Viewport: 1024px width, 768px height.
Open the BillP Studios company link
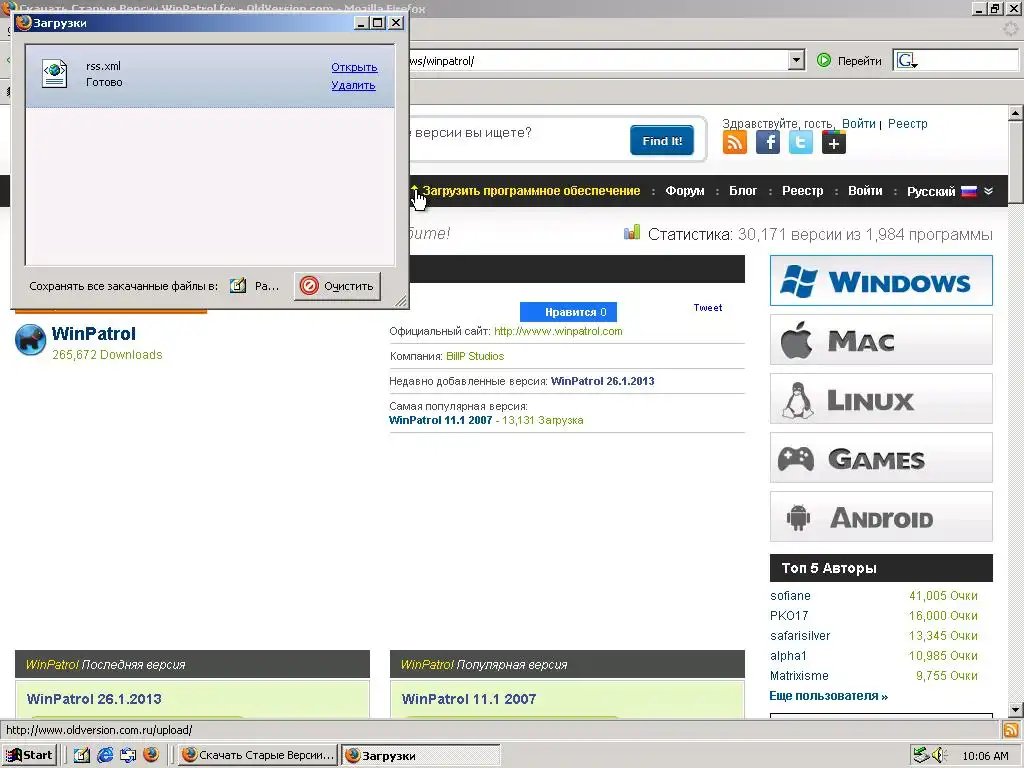tap(475, 356)
